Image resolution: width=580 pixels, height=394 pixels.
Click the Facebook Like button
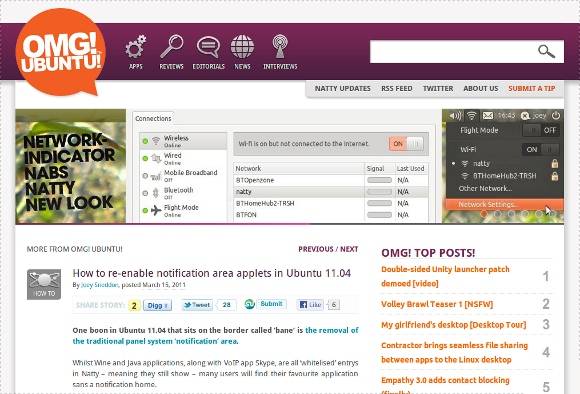pyautogui.click(x=310, y=304)
